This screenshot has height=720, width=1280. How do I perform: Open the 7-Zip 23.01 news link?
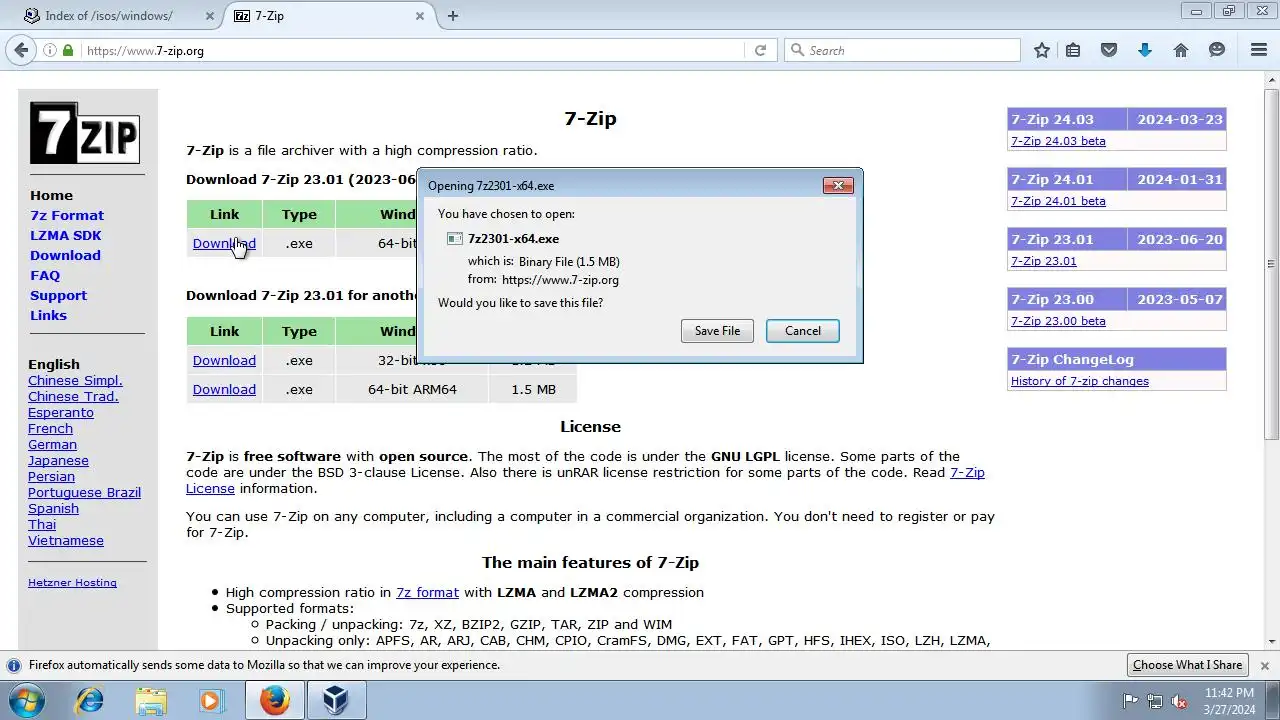(x=1043, y=261)
